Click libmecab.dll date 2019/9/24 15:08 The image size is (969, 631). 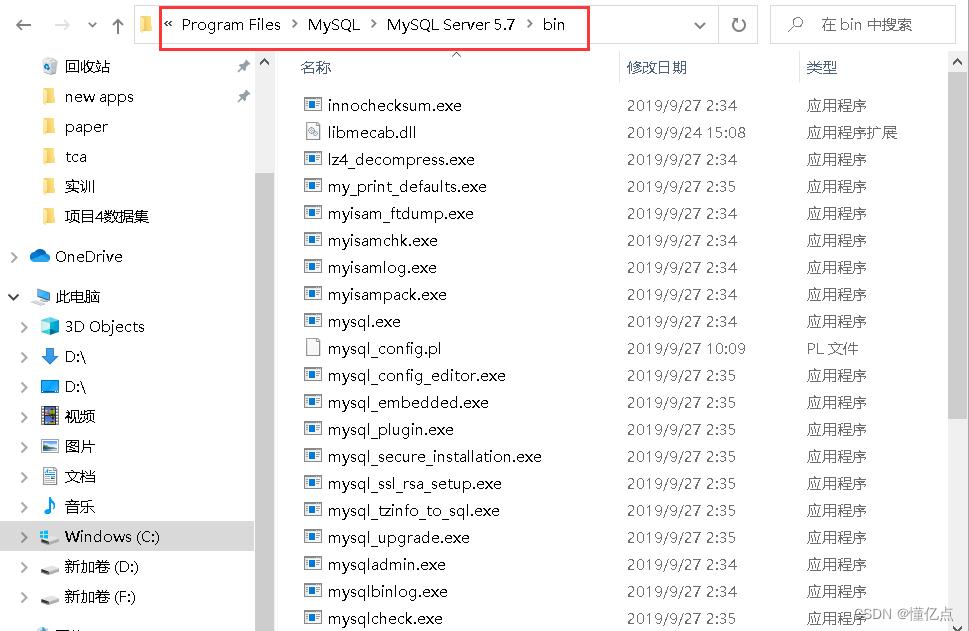coord(686,132)
